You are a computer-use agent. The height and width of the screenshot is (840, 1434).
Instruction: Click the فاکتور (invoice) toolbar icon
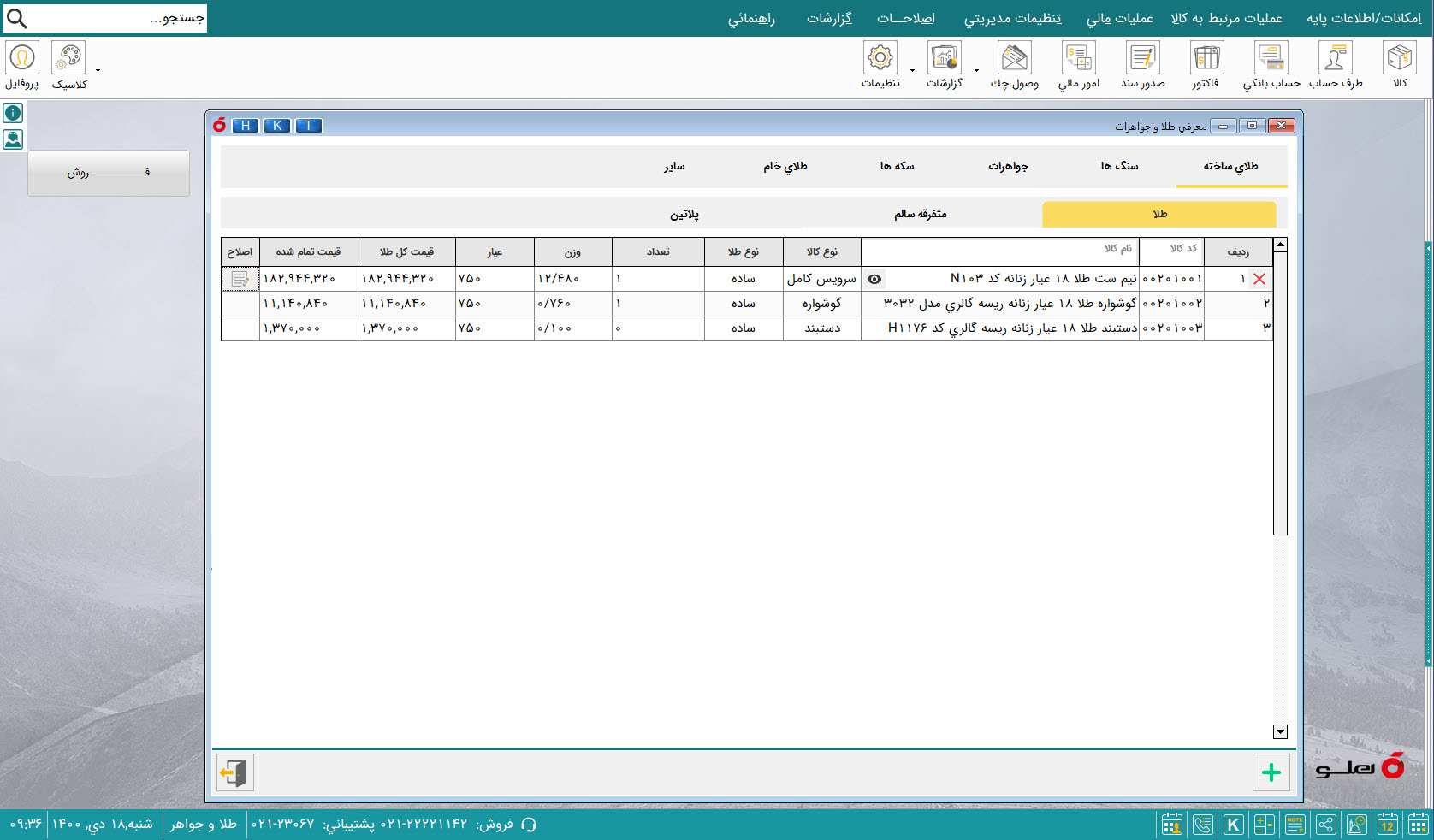[x=1206, y=64]
